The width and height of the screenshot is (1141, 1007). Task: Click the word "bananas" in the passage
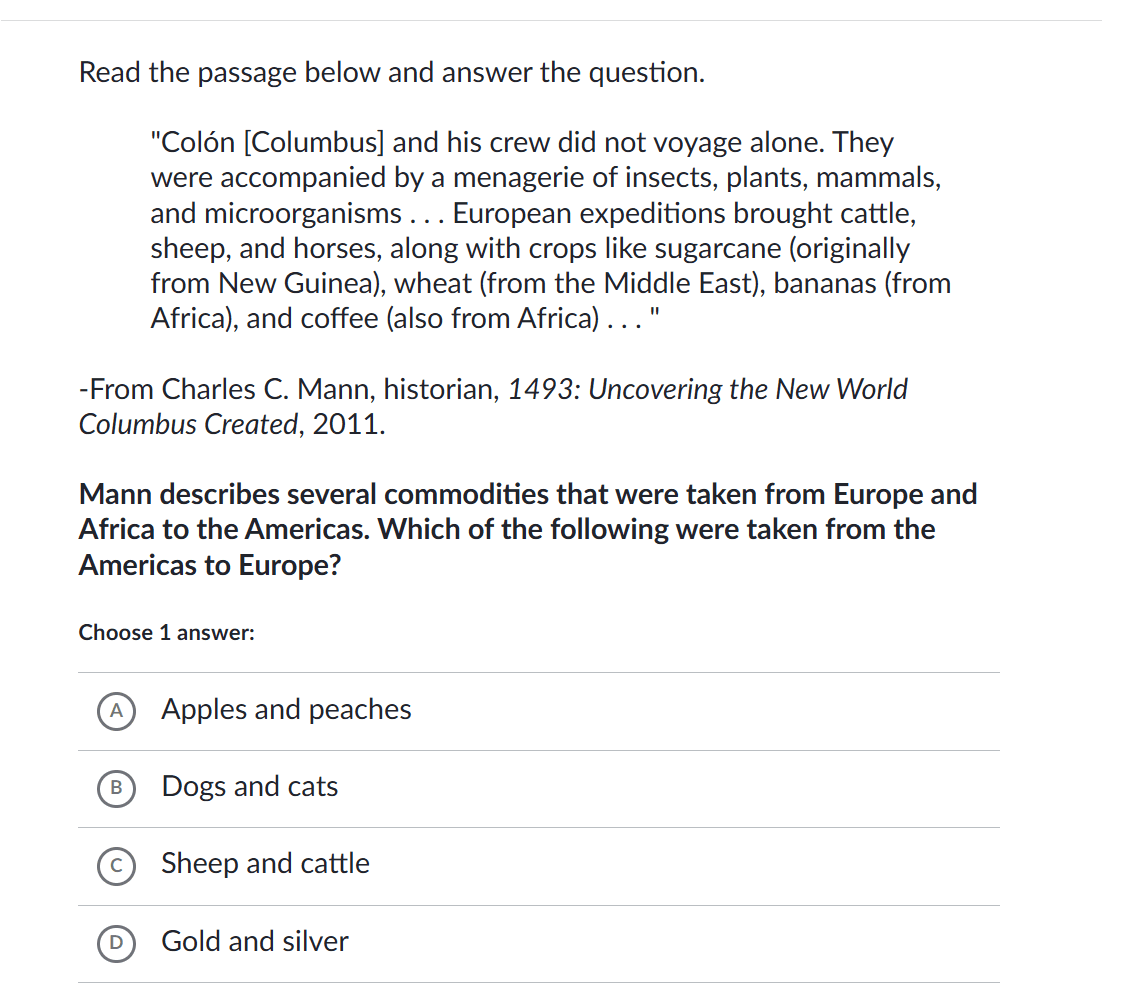click(820, 284)
